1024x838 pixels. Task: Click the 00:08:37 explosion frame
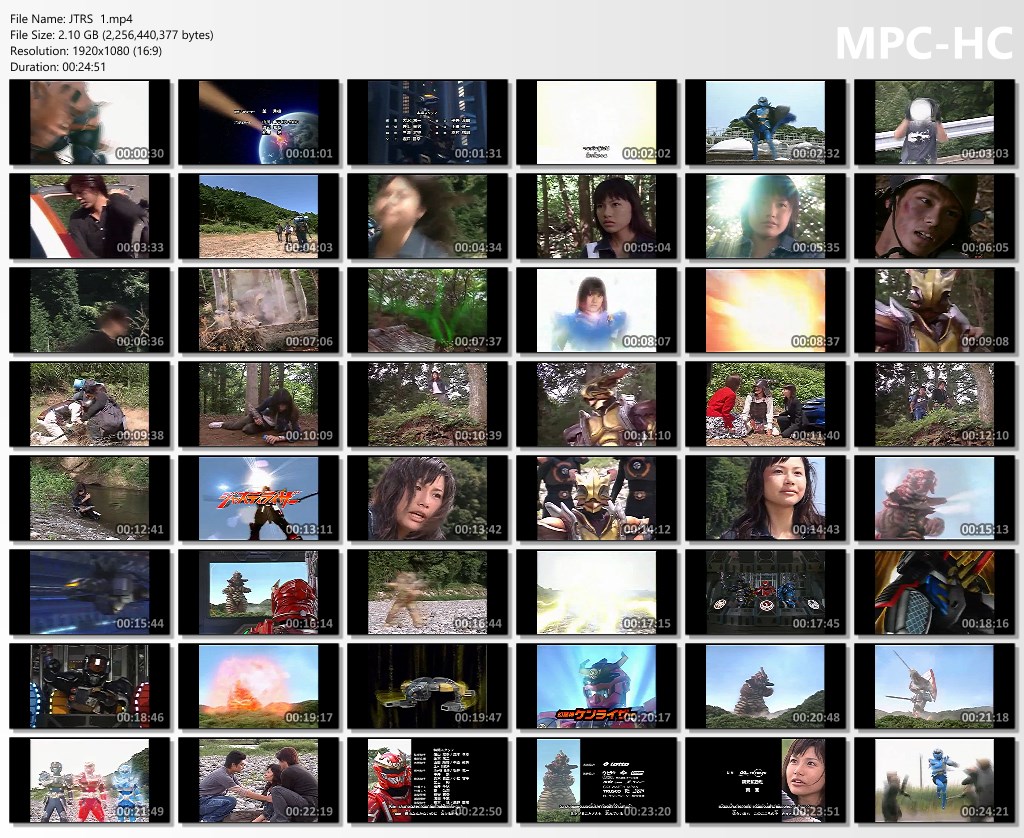(765, 310)
